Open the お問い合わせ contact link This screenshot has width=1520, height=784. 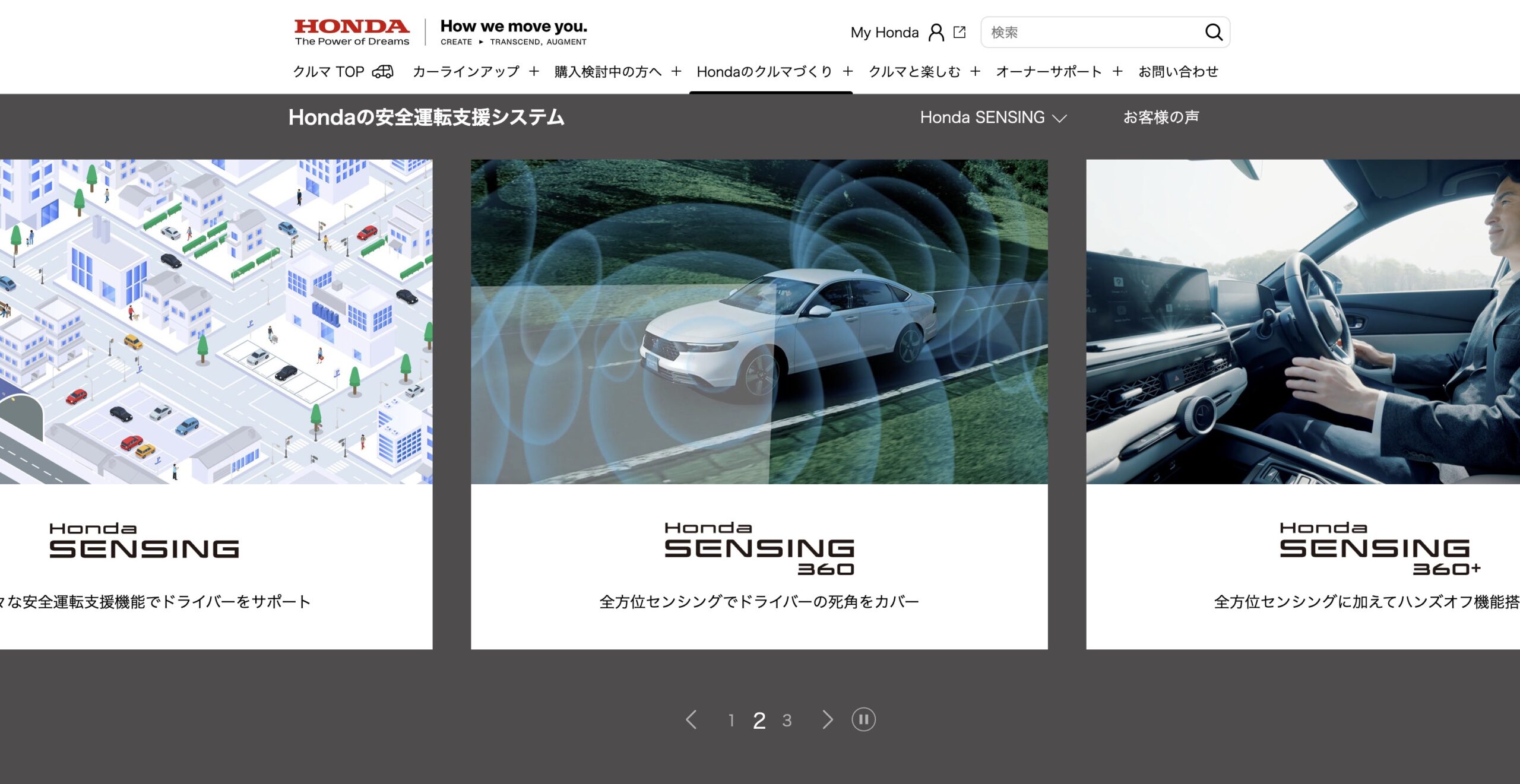pos(1179,71)
